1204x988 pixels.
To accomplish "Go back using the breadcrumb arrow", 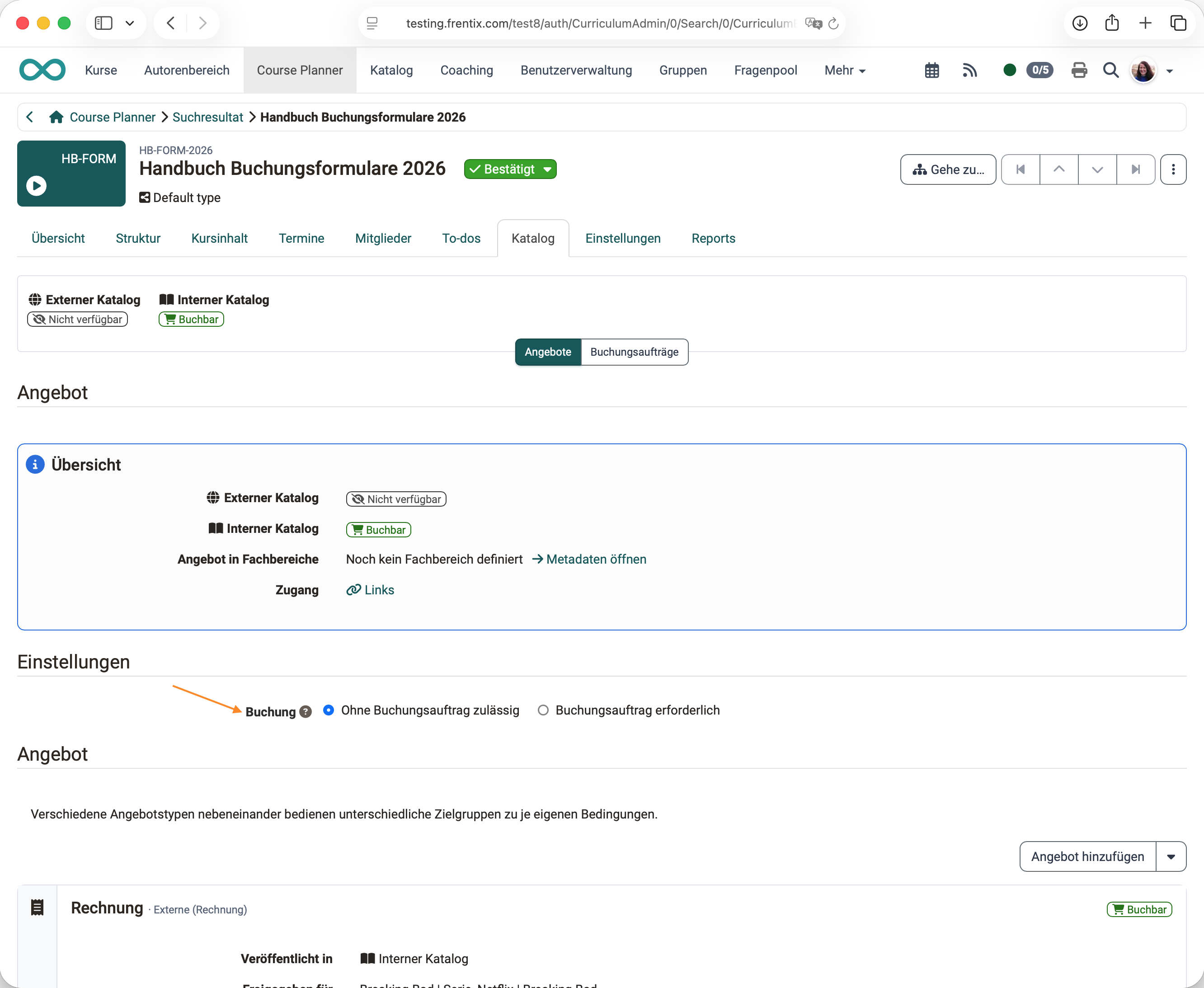I will (x=29, y=117).
